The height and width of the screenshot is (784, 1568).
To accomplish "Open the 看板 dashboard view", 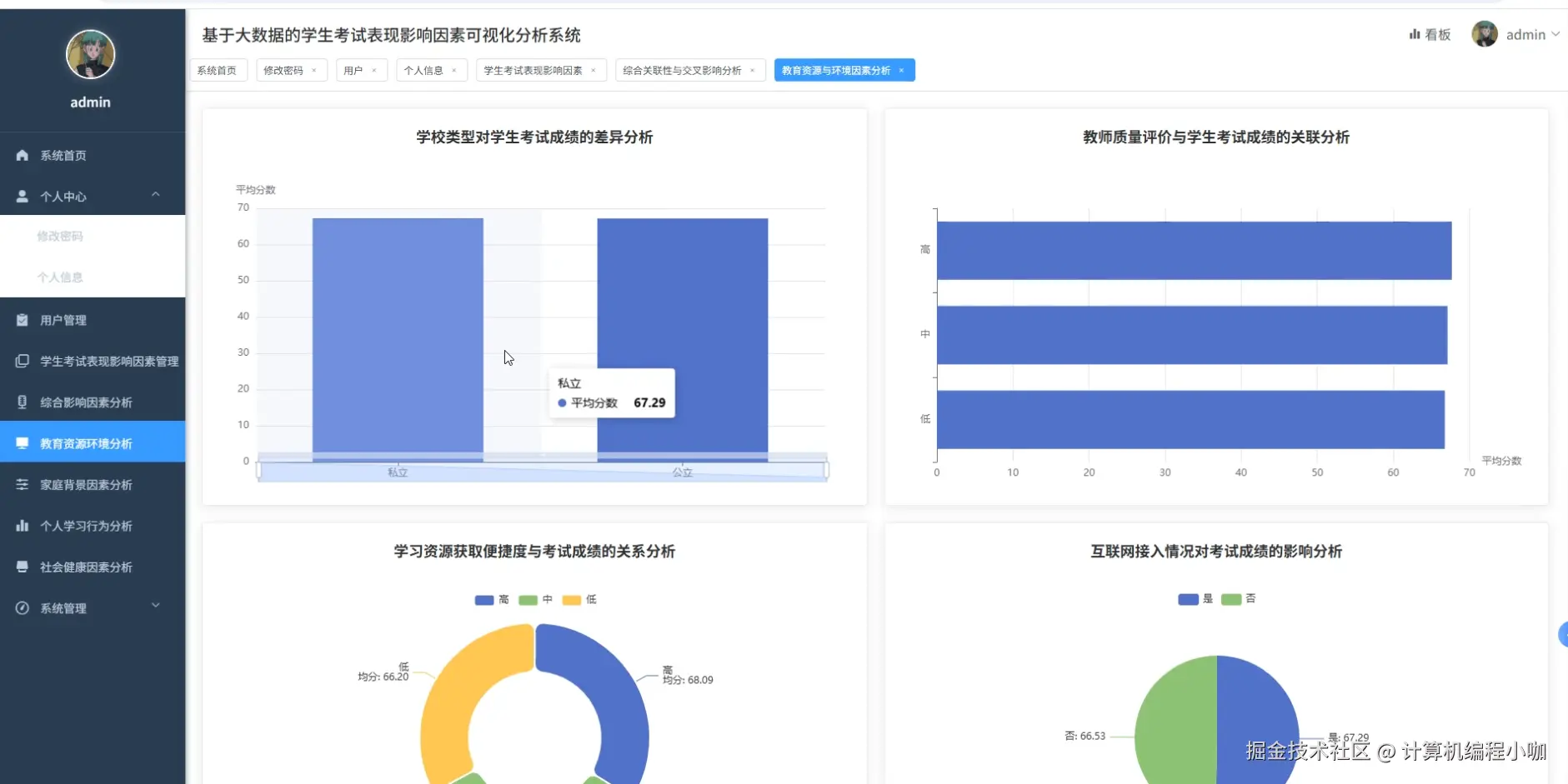I will [1429, 34].
